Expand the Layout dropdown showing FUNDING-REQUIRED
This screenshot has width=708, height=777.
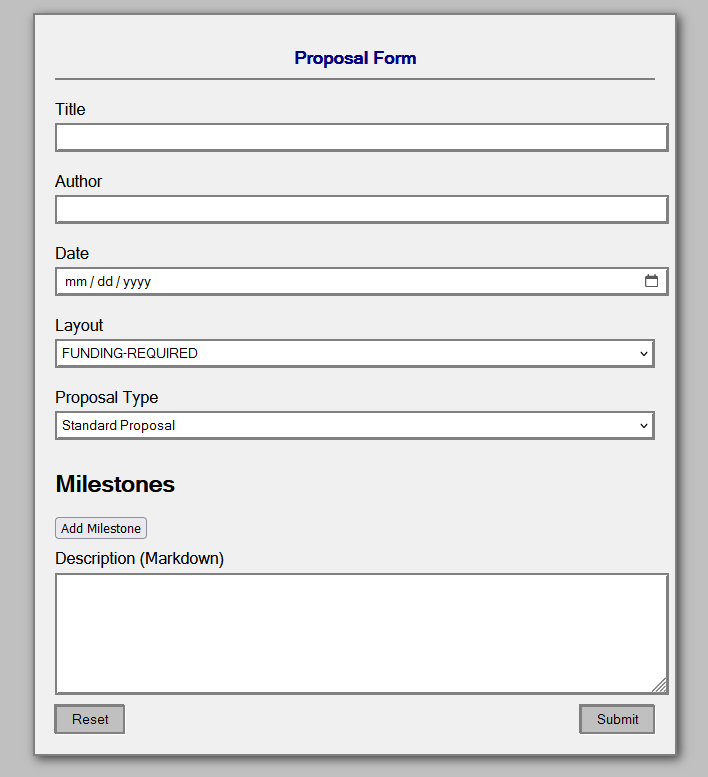(x=354, y=353)
